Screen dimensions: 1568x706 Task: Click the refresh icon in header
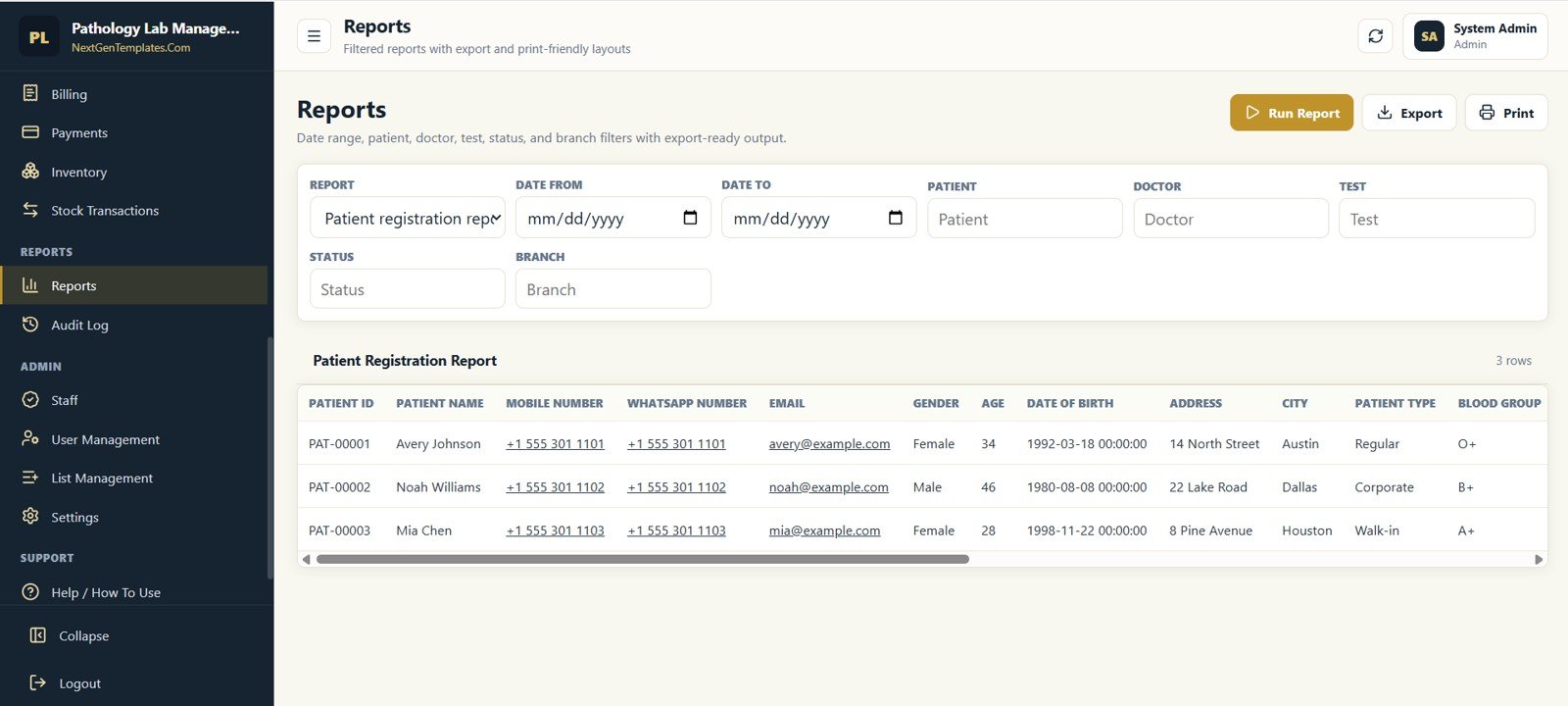pyautogui.click(x=1375, y=36)
